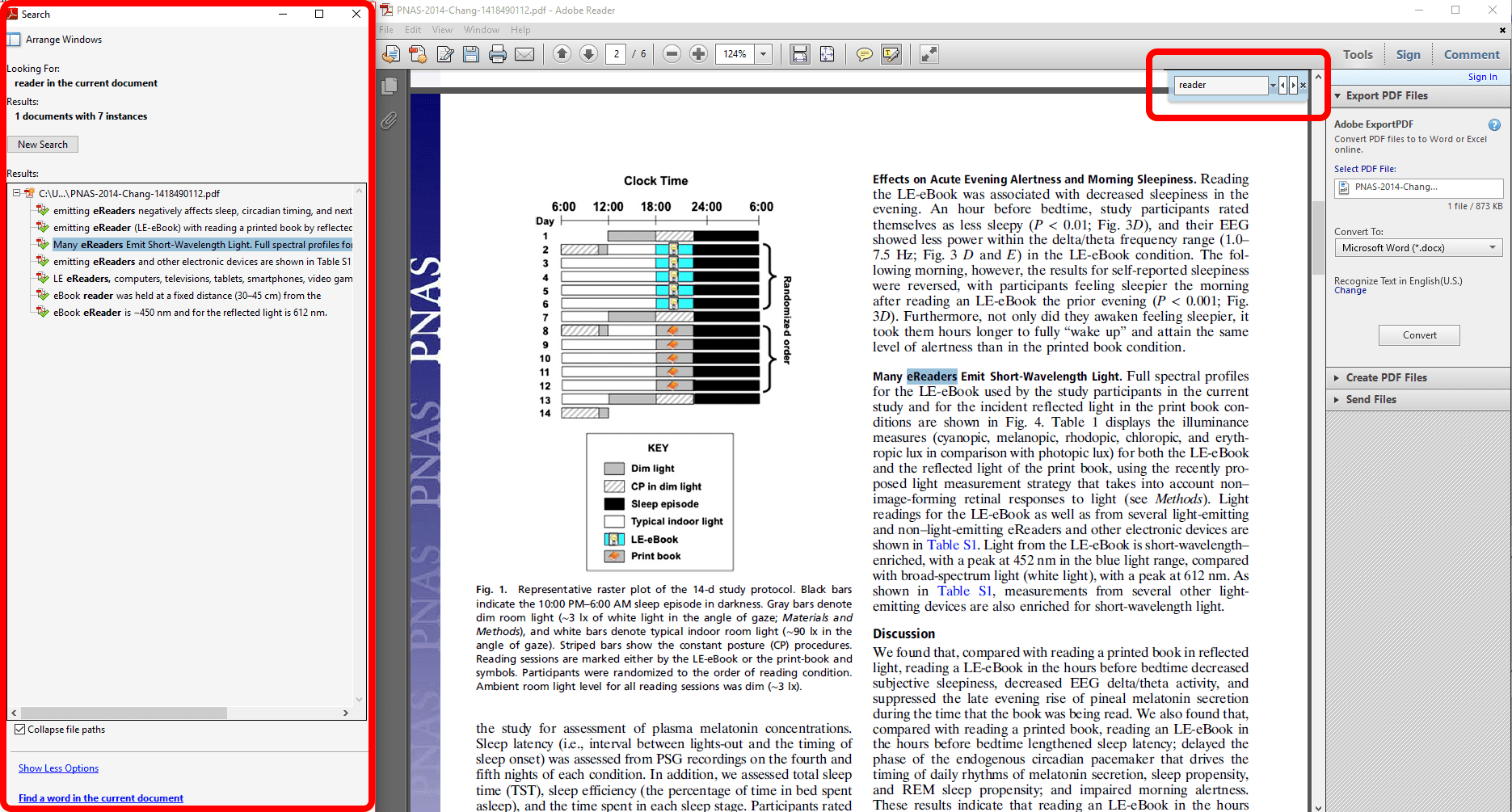Click the Sign In link

pyautogui.click(x=1482, y=77)
